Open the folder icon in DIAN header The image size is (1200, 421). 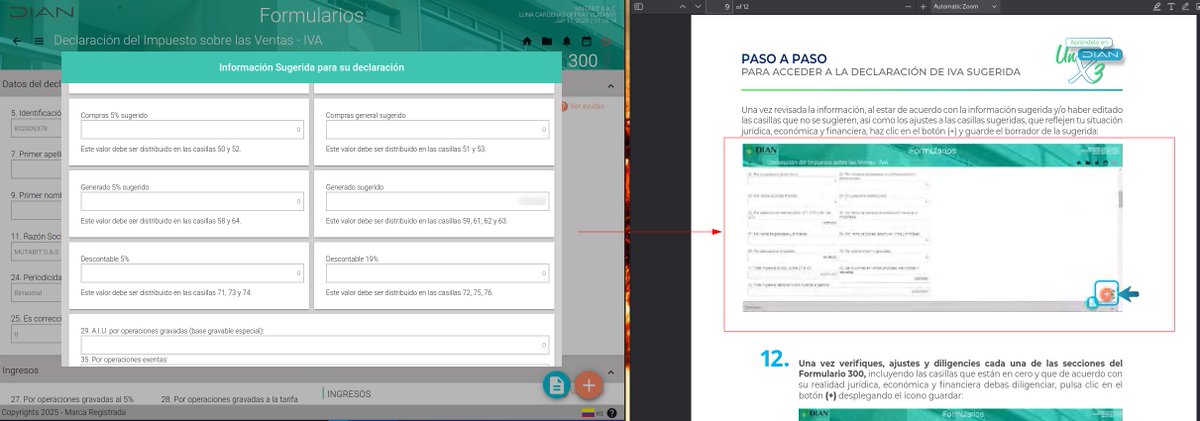pyautogui.click(x=547, y=42)
